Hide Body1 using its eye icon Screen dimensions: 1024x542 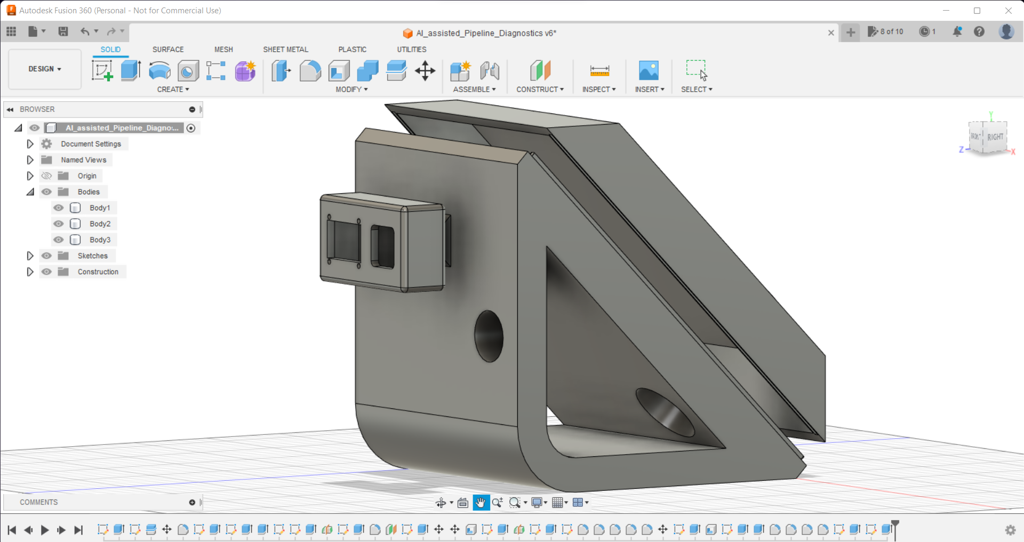pos(59,208)
